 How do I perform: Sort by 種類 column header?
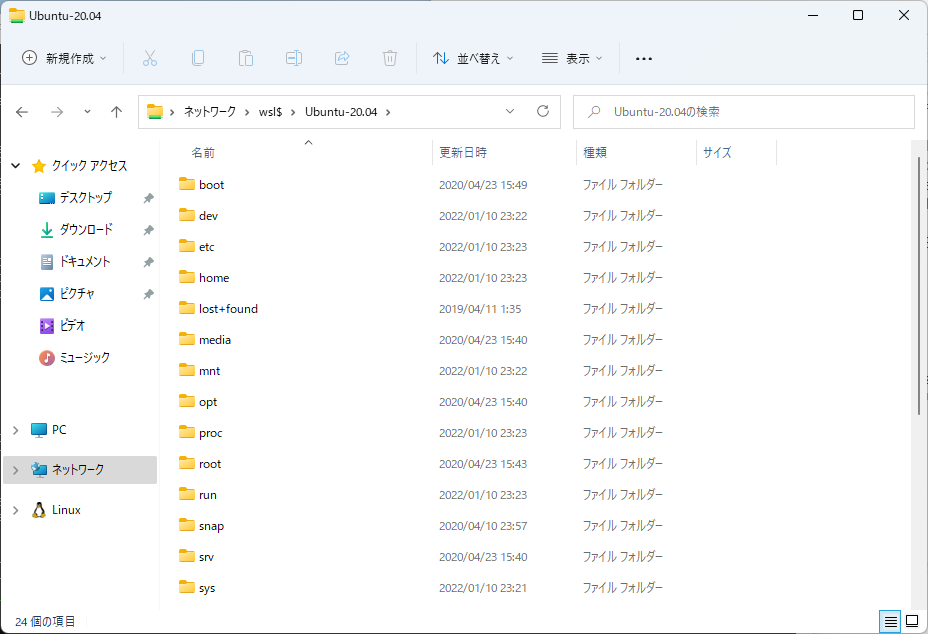[595, 153]
